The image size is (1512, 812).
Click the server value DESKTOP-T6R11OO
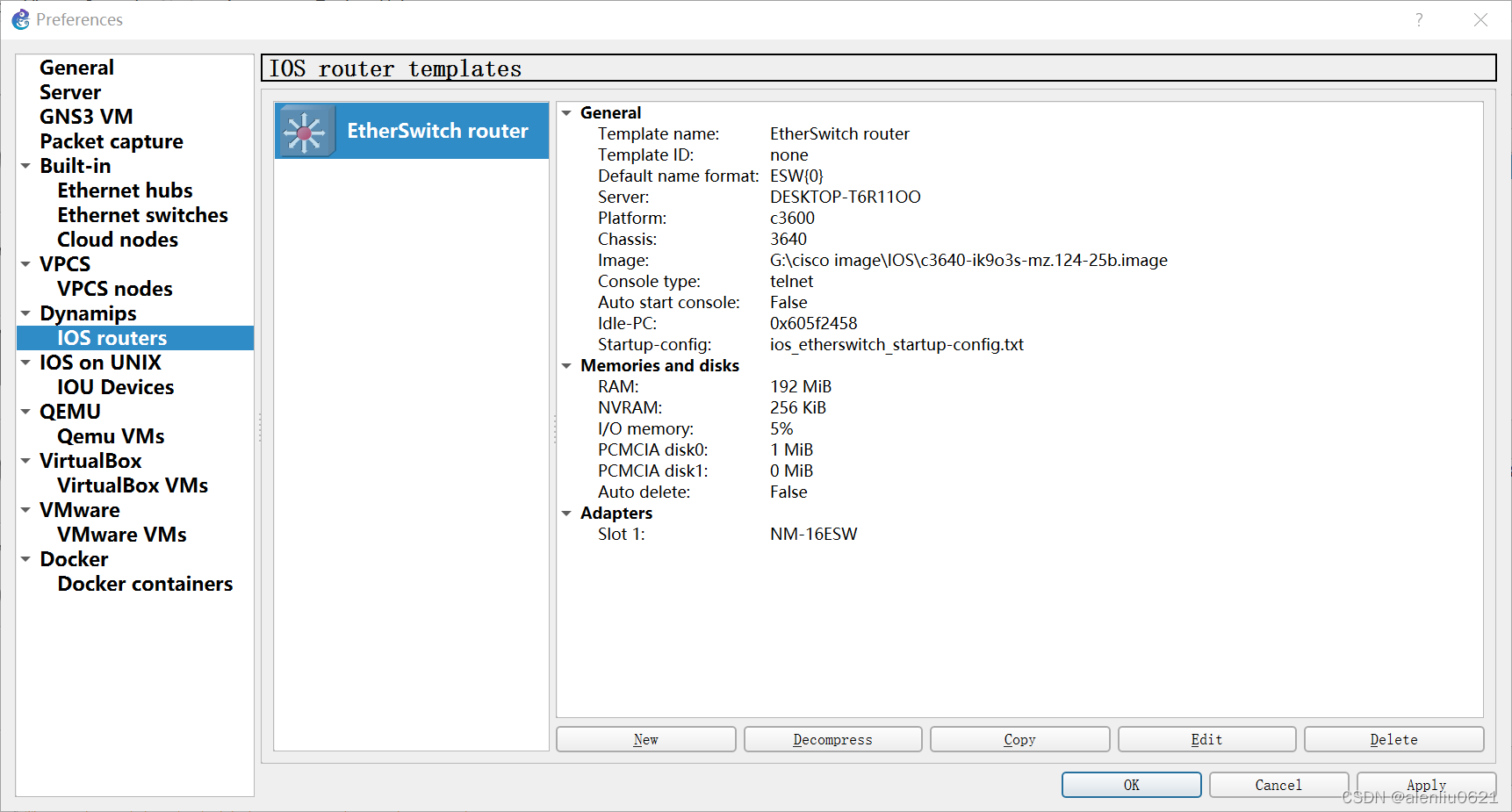[846, 198]
